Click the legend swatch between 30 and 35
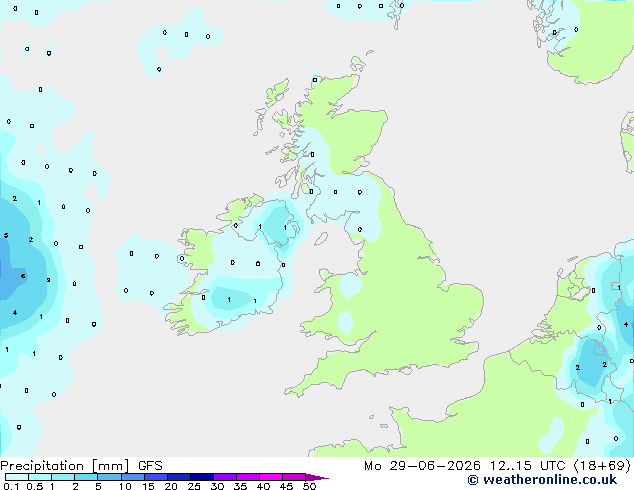Image resolution: width=634 pixels, height=490 pixels. (x=224, y=477)
